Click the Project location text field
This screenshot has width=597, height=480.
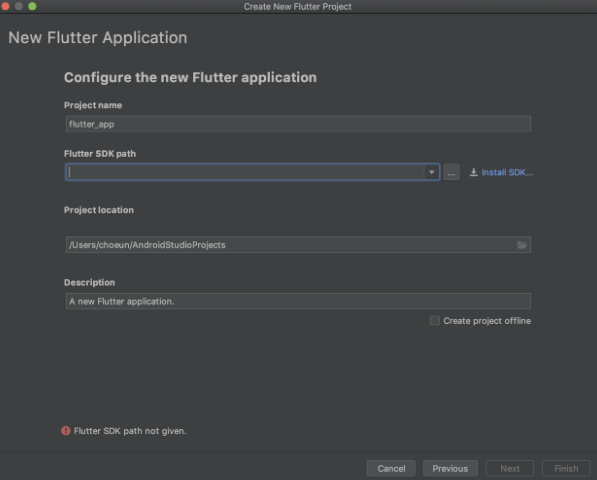(x=298, y=245)
